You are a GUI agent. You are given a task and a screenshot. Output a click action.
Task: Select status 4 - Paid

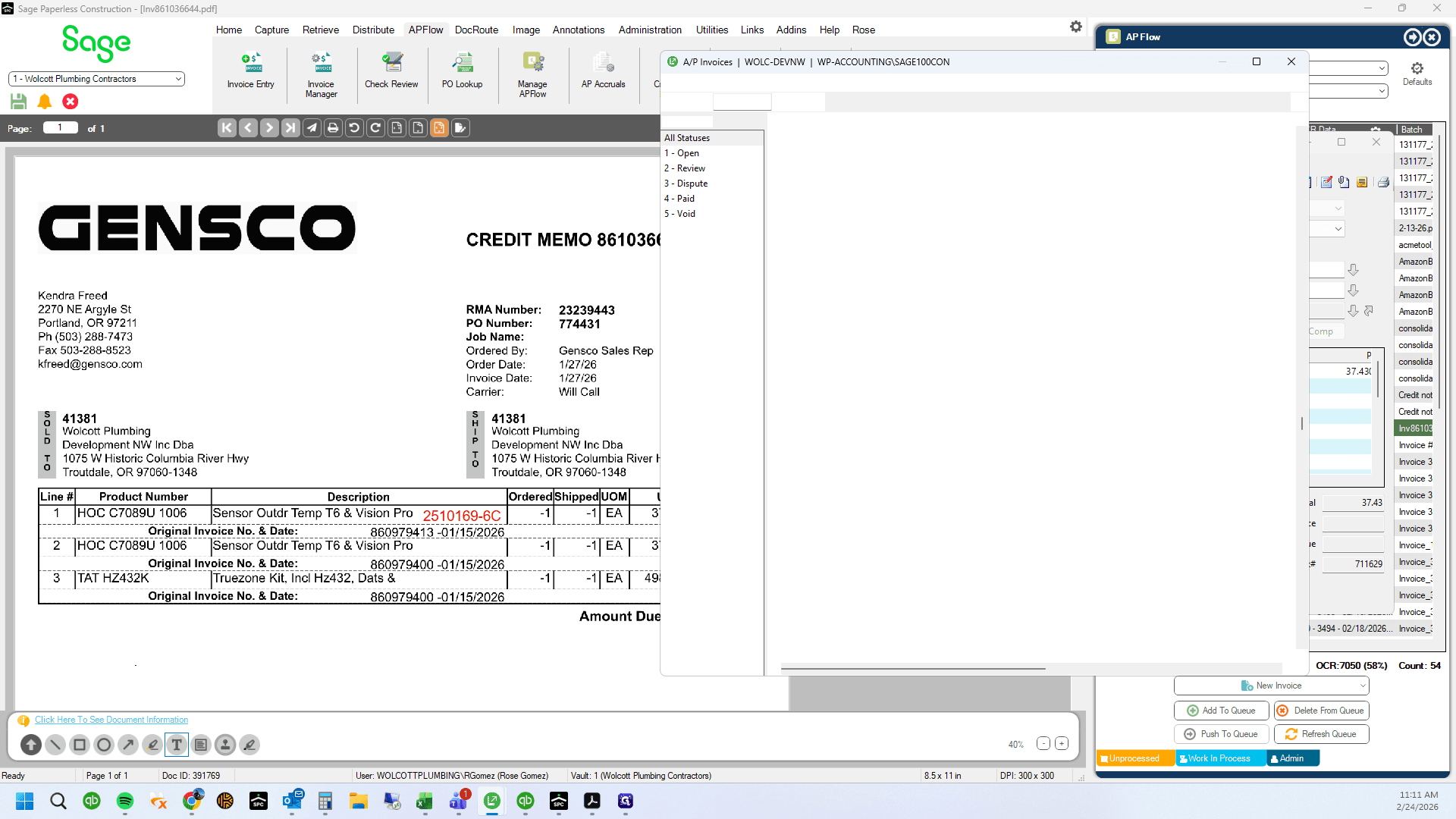click(x=712, y=199)
